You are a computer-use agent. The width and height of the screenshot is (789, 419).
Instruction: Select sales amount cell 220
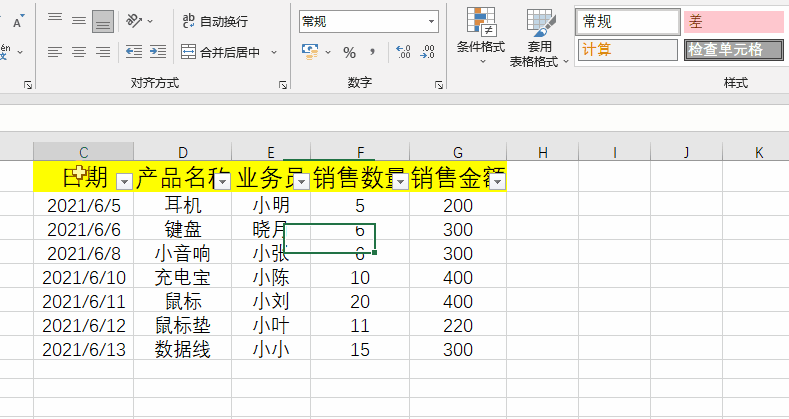458,325
